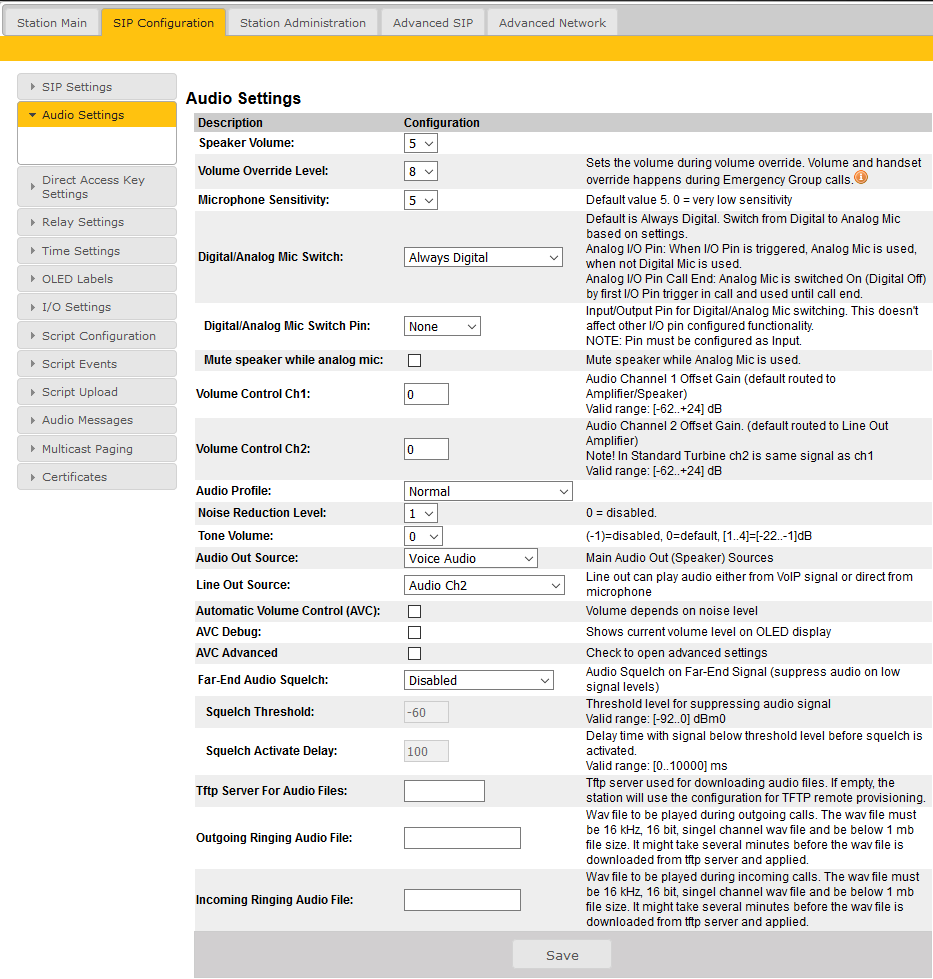Open the Far-End Audio Squelch dropdown

pos(479,680)
